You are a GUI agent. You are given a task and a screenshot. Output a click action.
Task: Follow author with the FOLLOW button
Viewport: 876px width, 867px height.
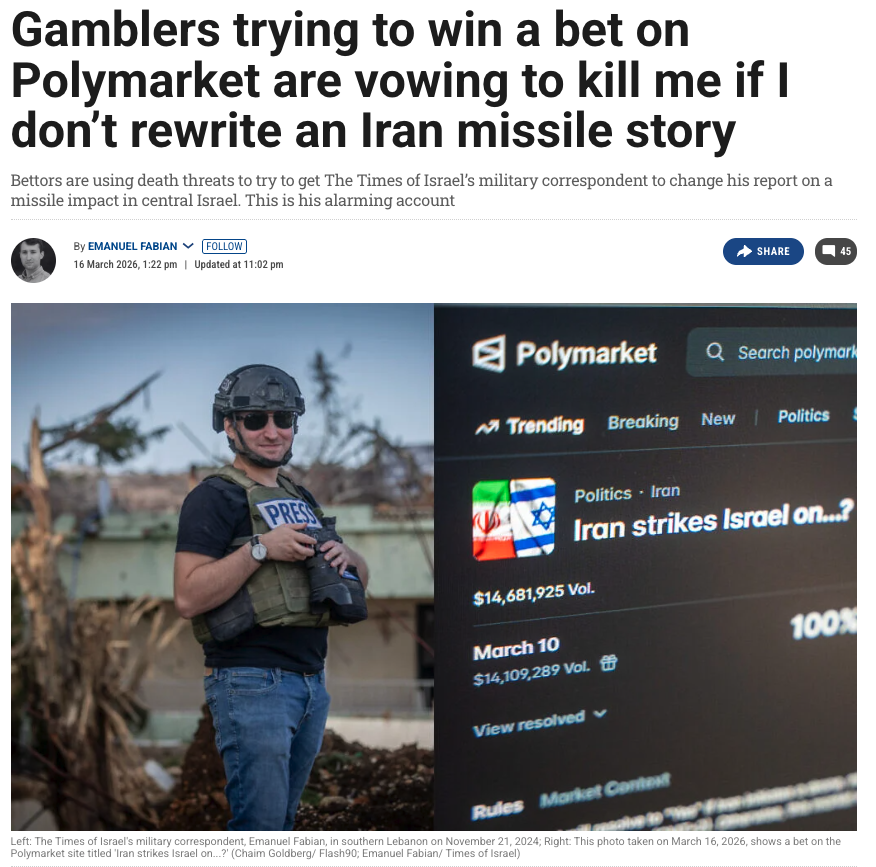[x=224, y=246]
